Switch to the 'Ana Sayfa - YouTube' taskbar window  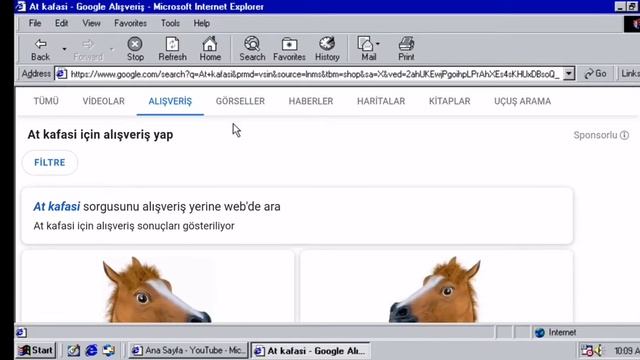[189, 350]
